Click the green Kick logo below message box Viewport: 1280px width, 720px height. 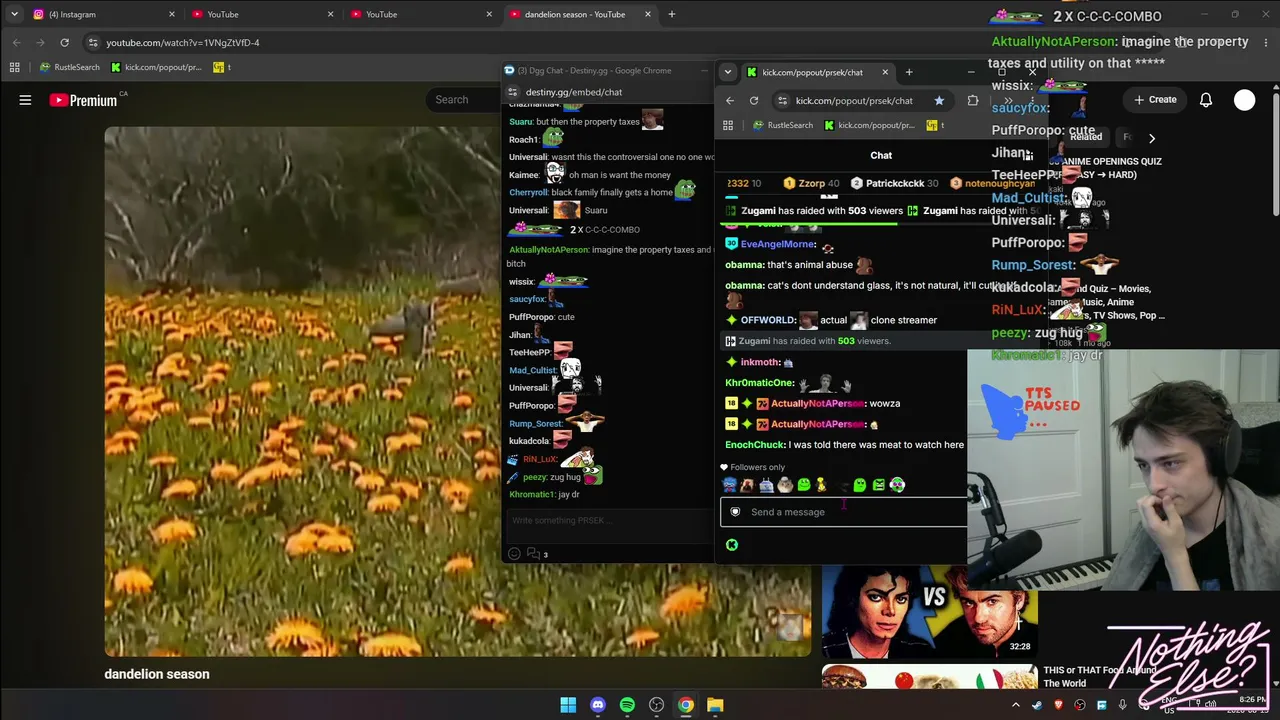[x=732, y=545]
